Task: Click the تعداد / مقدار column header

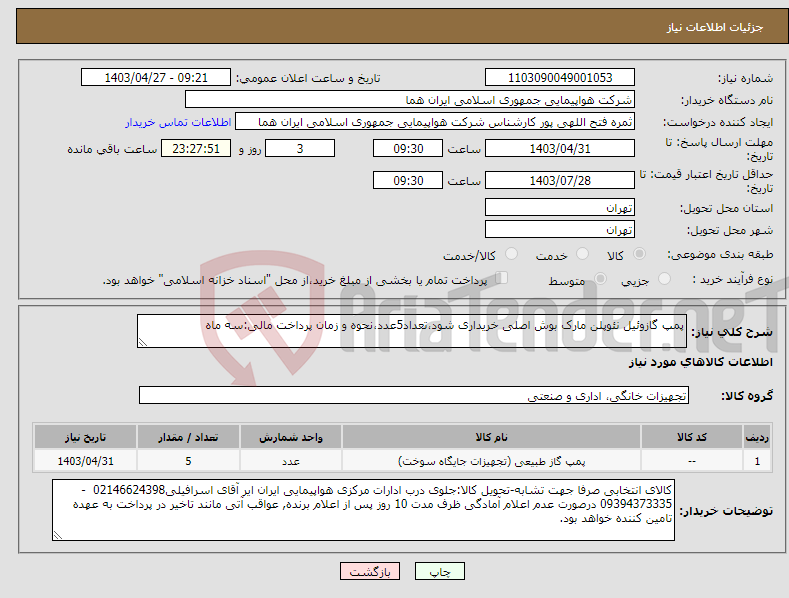Action: tap(188, 437)
